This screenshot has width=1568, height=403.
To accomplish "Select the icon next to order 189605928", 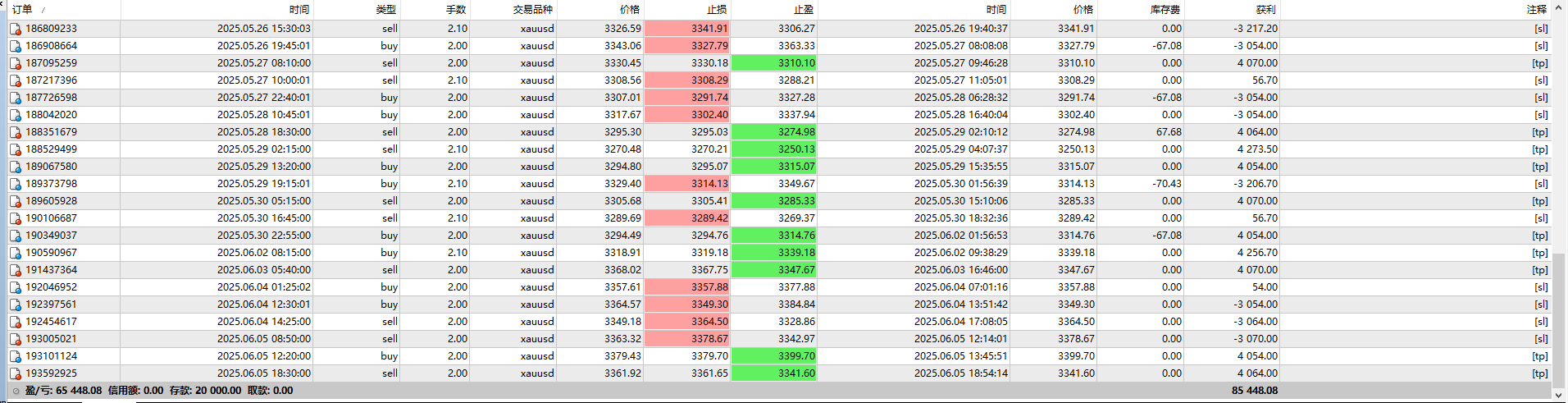I will point(16,201).
